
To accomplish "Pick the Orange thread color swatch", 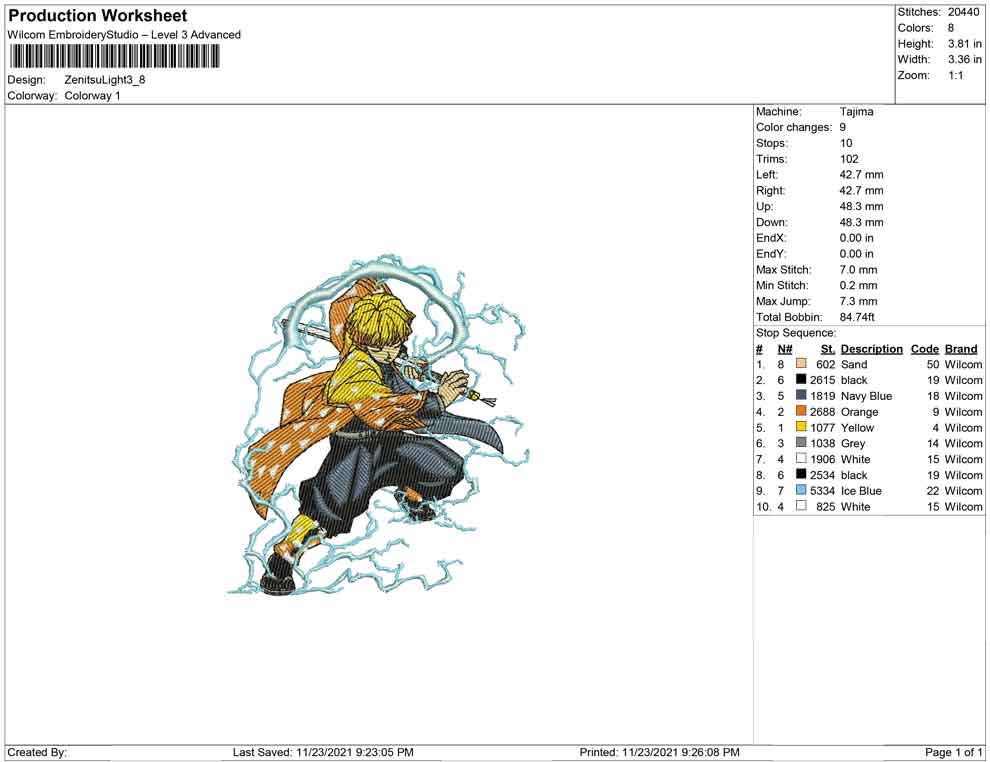I will coord(801,412).
